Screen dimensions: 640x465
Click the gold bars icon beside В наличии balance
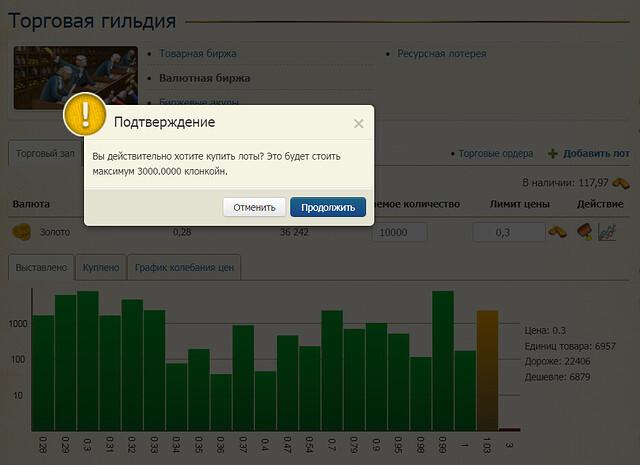pos(621,183)
